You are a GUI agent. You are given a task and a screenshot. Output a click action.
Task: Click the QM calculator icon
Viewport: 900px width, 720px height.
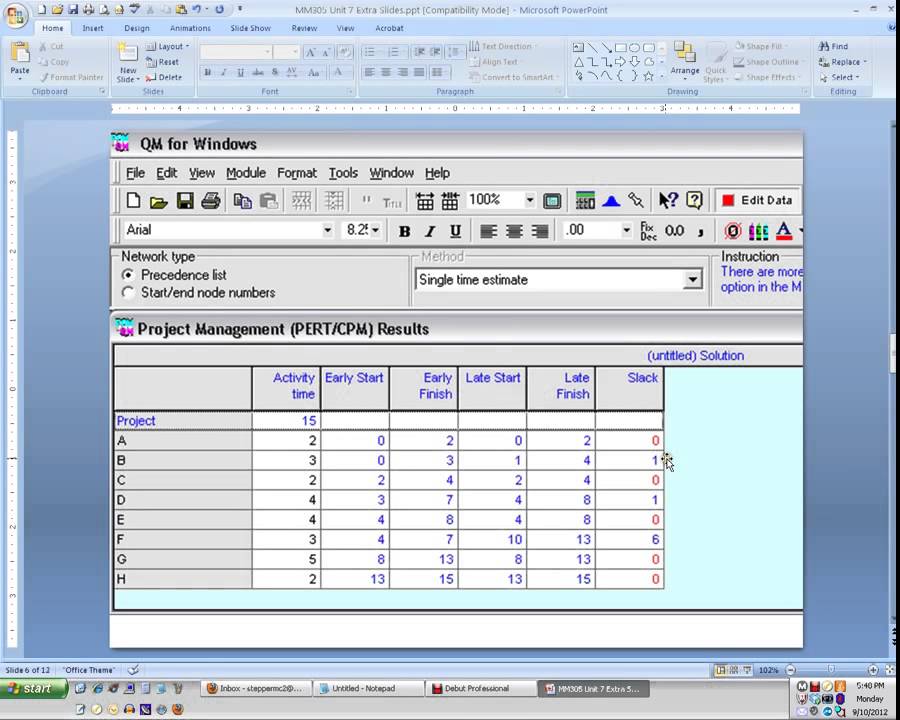[585, 200]
